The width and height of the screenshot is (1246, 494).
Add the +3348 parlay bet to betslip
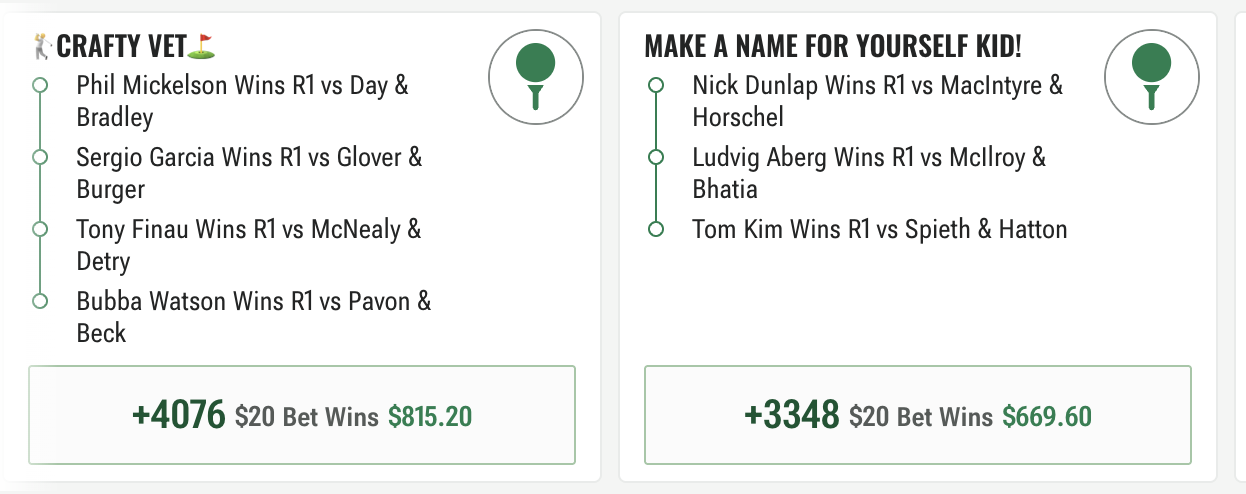click(x=918, y=415)
